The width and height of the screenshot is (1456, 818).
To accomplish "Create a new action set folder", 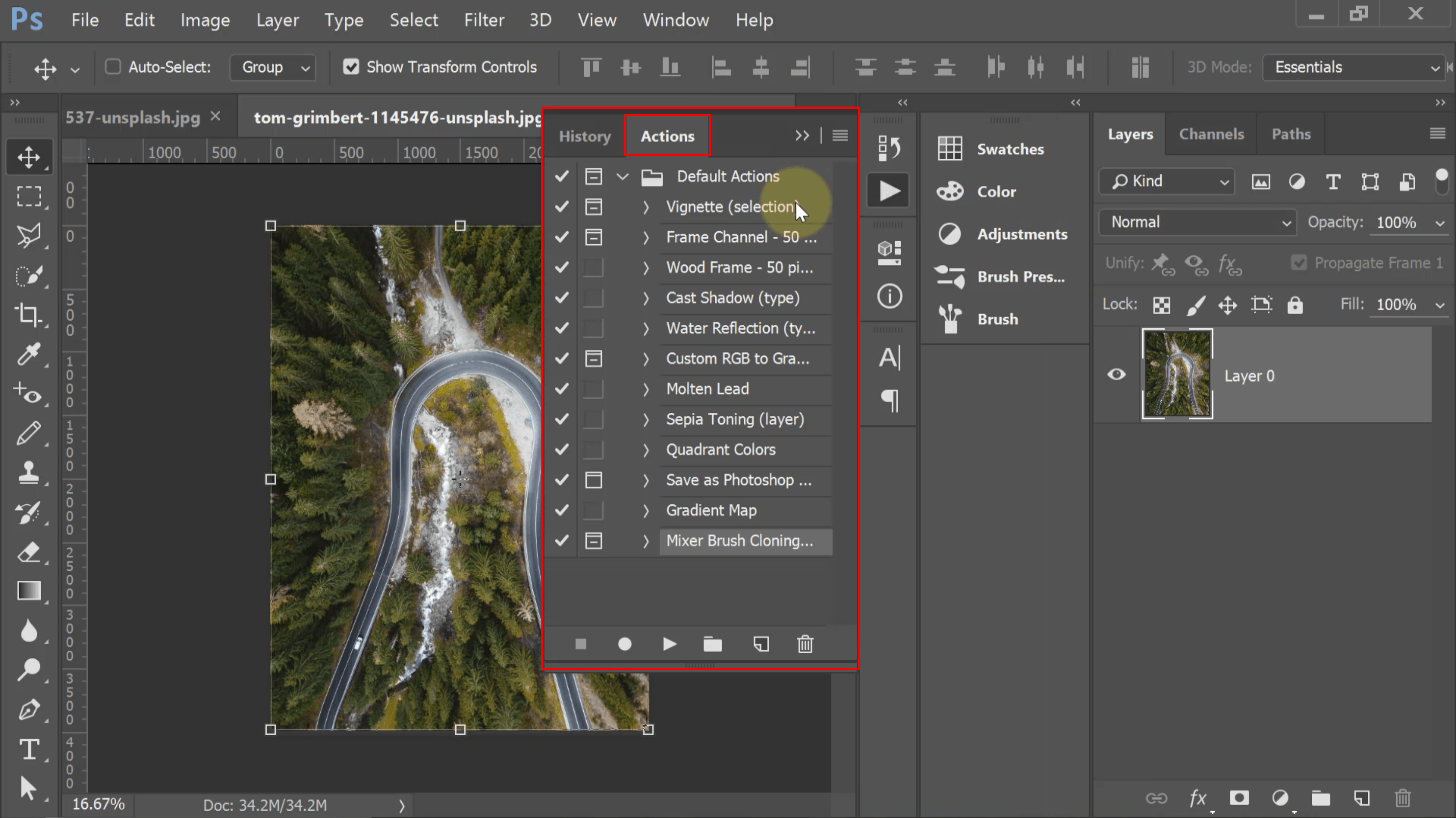I will point(712,644).
